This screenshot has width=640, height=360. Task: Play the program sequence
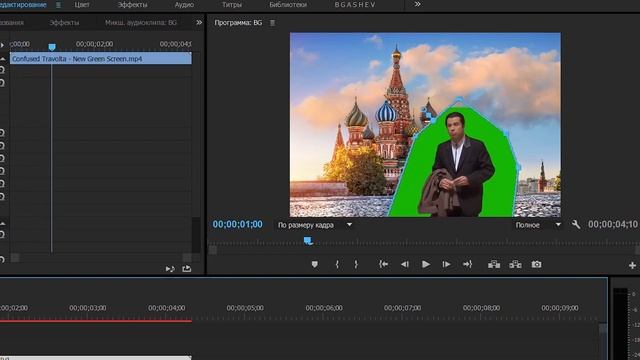[426, 264]
